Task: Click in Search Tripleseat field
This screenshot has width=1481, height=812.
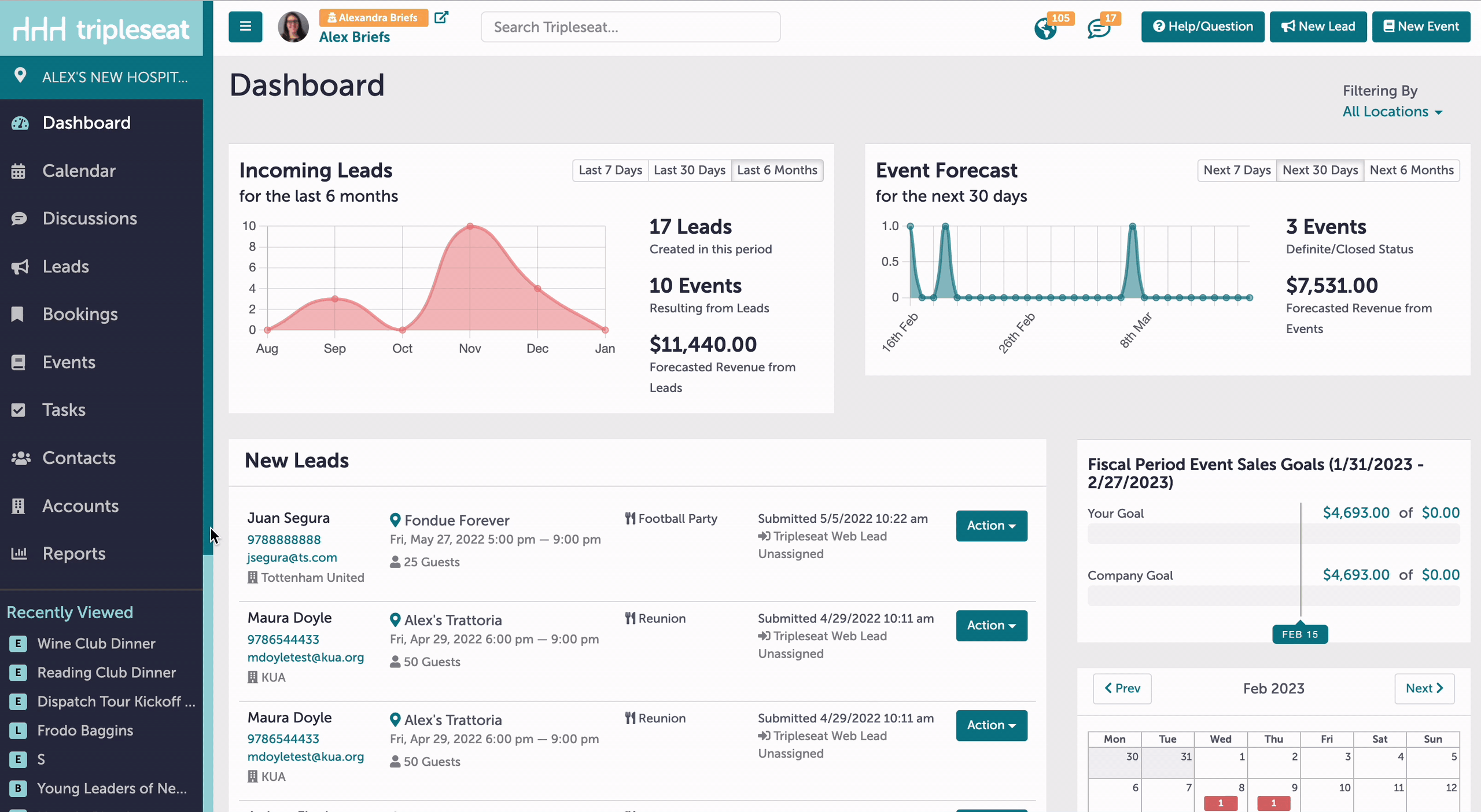Action: click(630, 27)
